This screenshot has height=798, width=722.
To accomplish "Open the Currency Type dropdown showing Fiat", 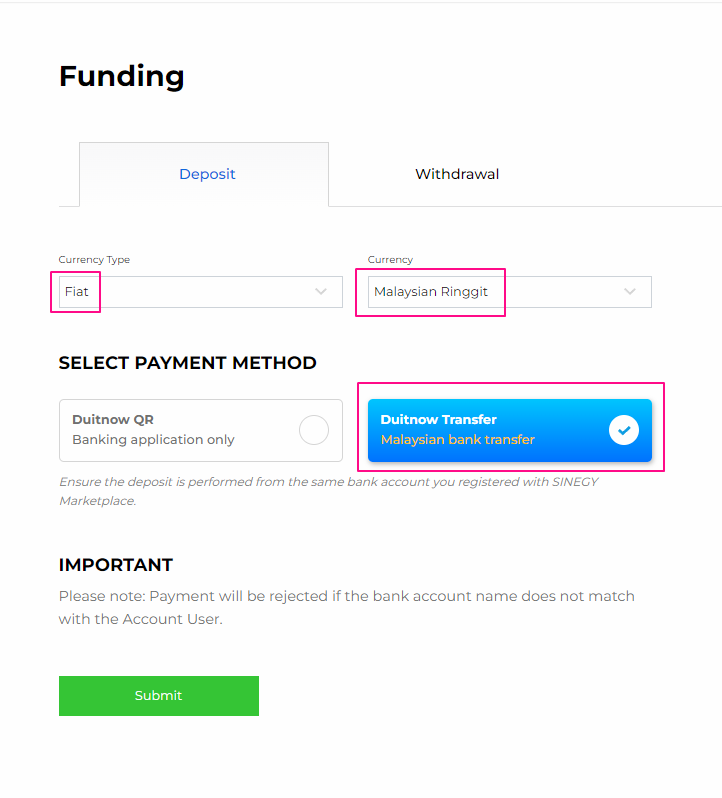I will coord(201,292).
